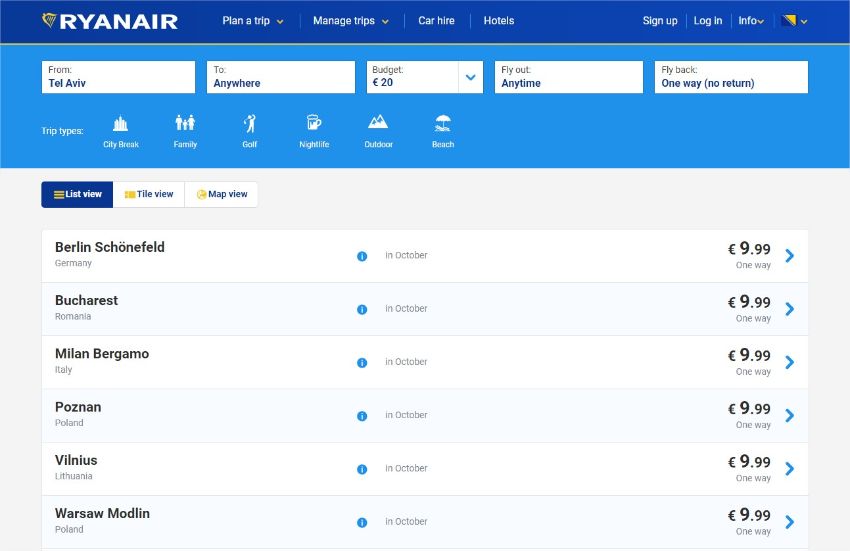Click the info icon for Warsaw Modlin

click(362, 522)
